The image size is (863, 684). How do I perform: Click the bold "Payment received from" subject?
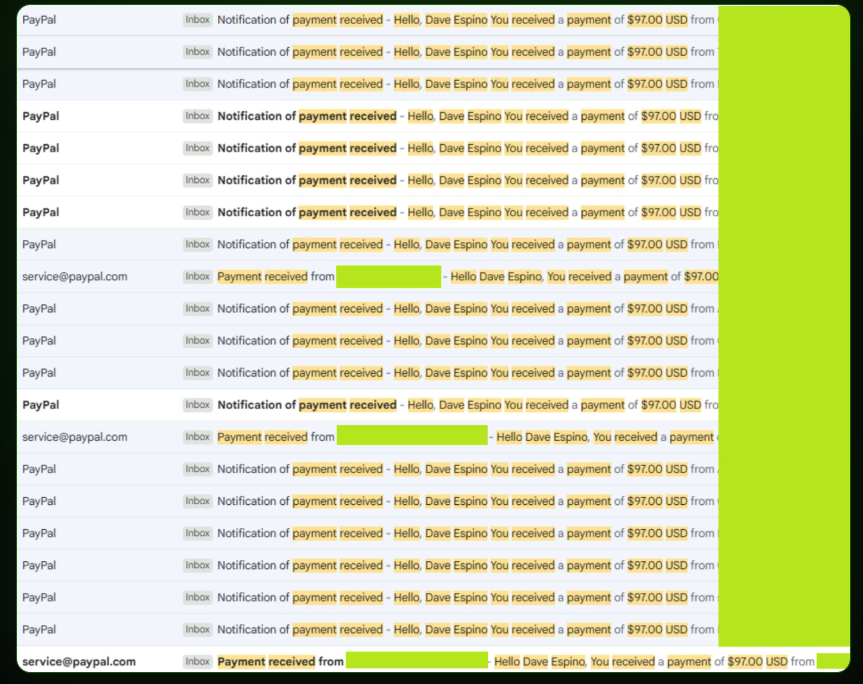[x=280, y=661]
